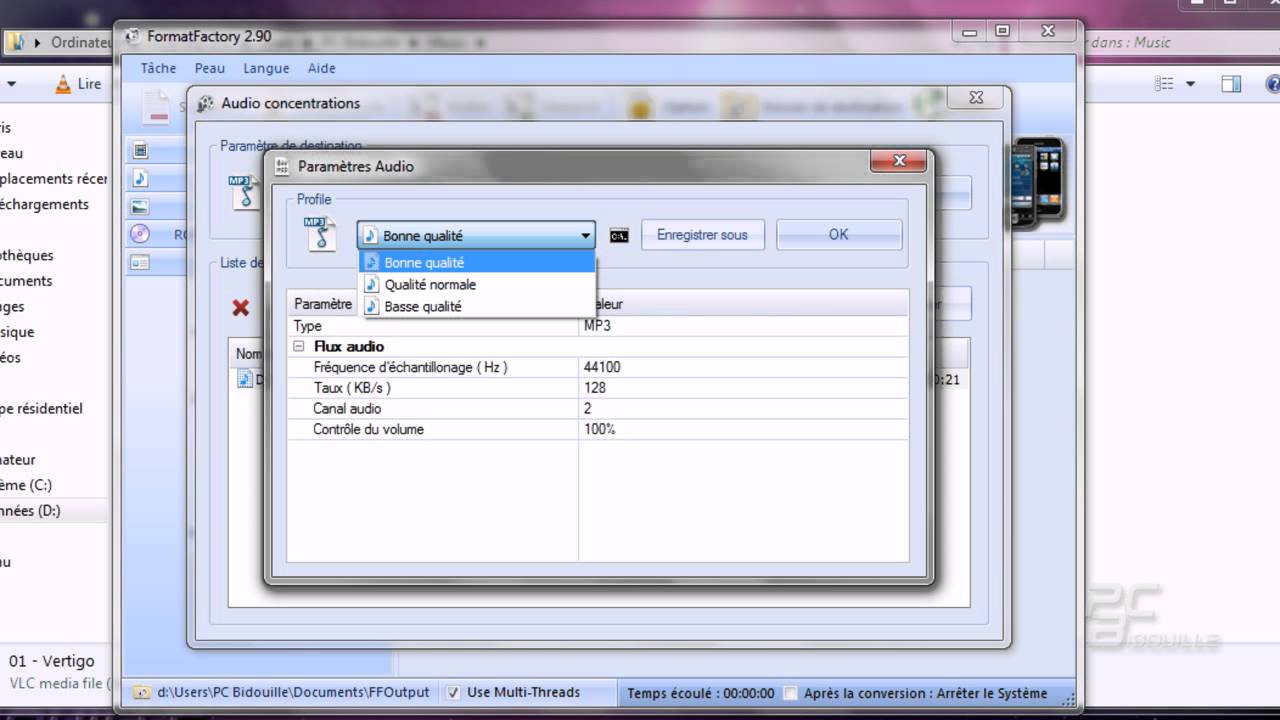Select the Taux 128 value cell
Screen dimensions: 1280x720
(x=743, y=388)
